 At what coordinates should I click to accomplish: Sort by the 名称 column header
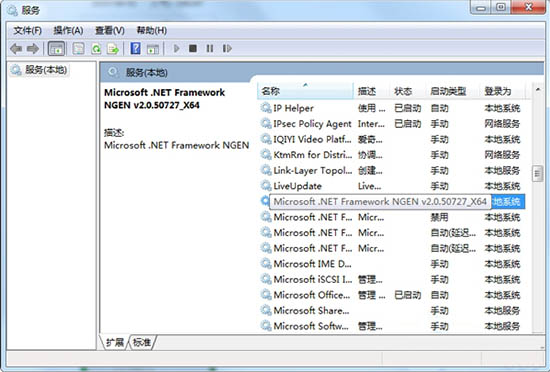click(305, 91)
